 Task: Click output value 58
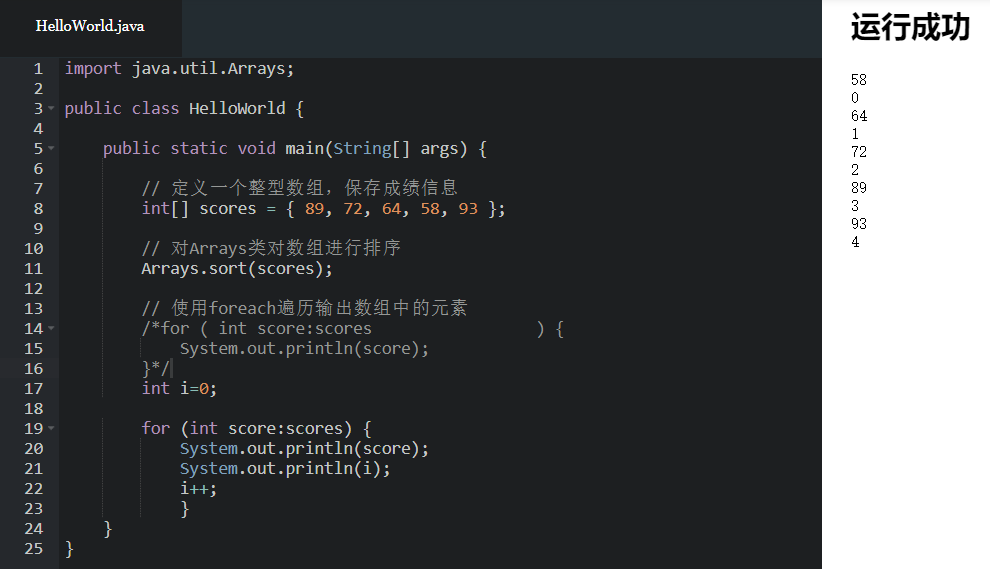tap(859, 80)
